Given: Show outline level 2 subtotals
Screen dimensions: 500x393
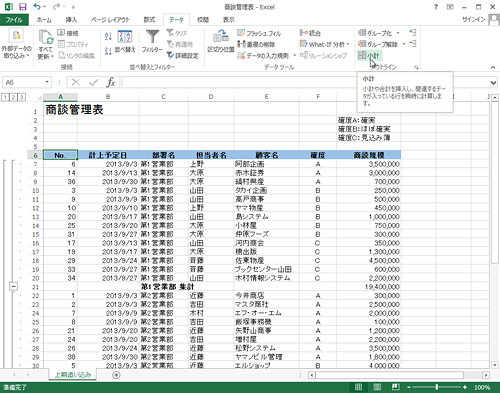Looking at the screenshot, I should 13,97.
